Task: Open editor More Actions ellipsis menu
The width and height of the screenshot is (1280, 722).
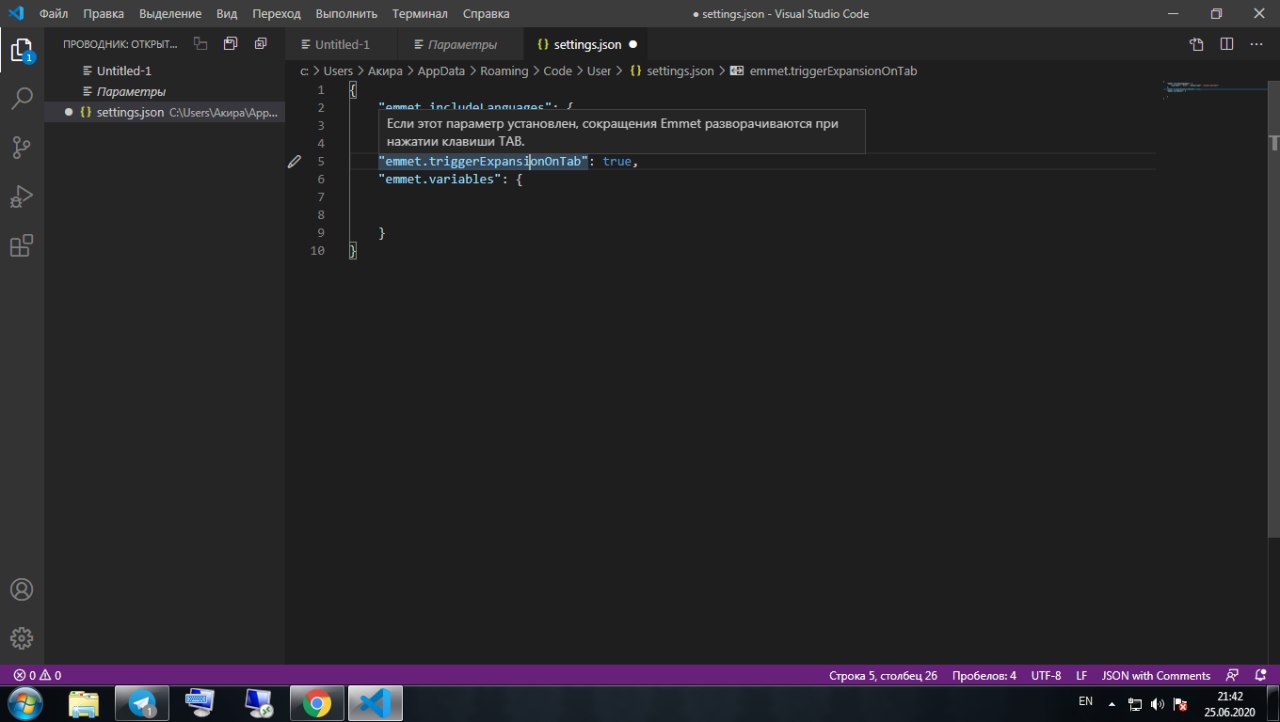Action: click(1256, 45)
